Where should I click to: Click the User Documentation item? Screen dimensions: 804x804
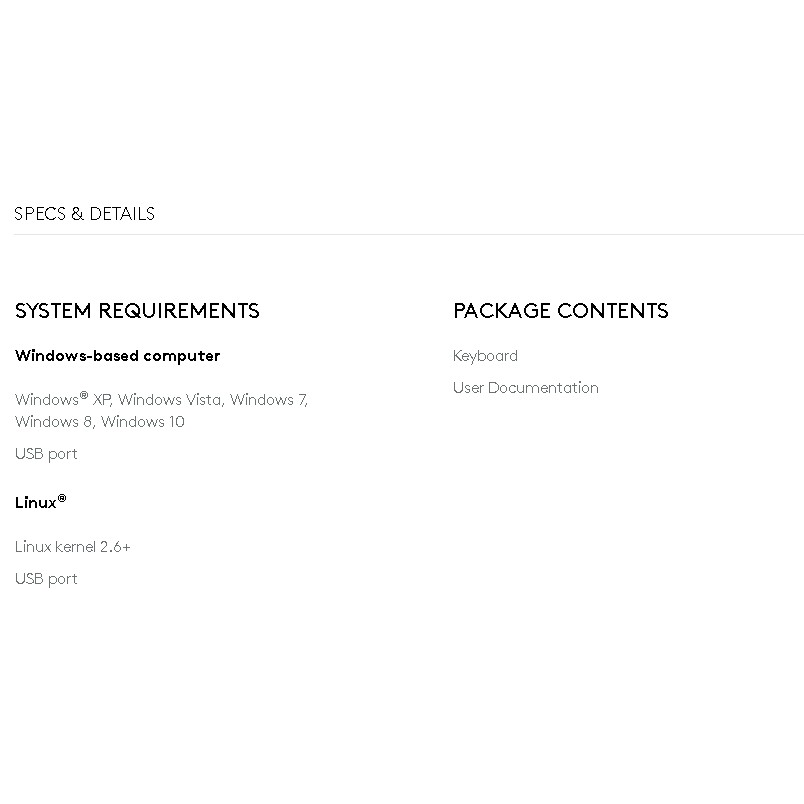pos(526,388)
